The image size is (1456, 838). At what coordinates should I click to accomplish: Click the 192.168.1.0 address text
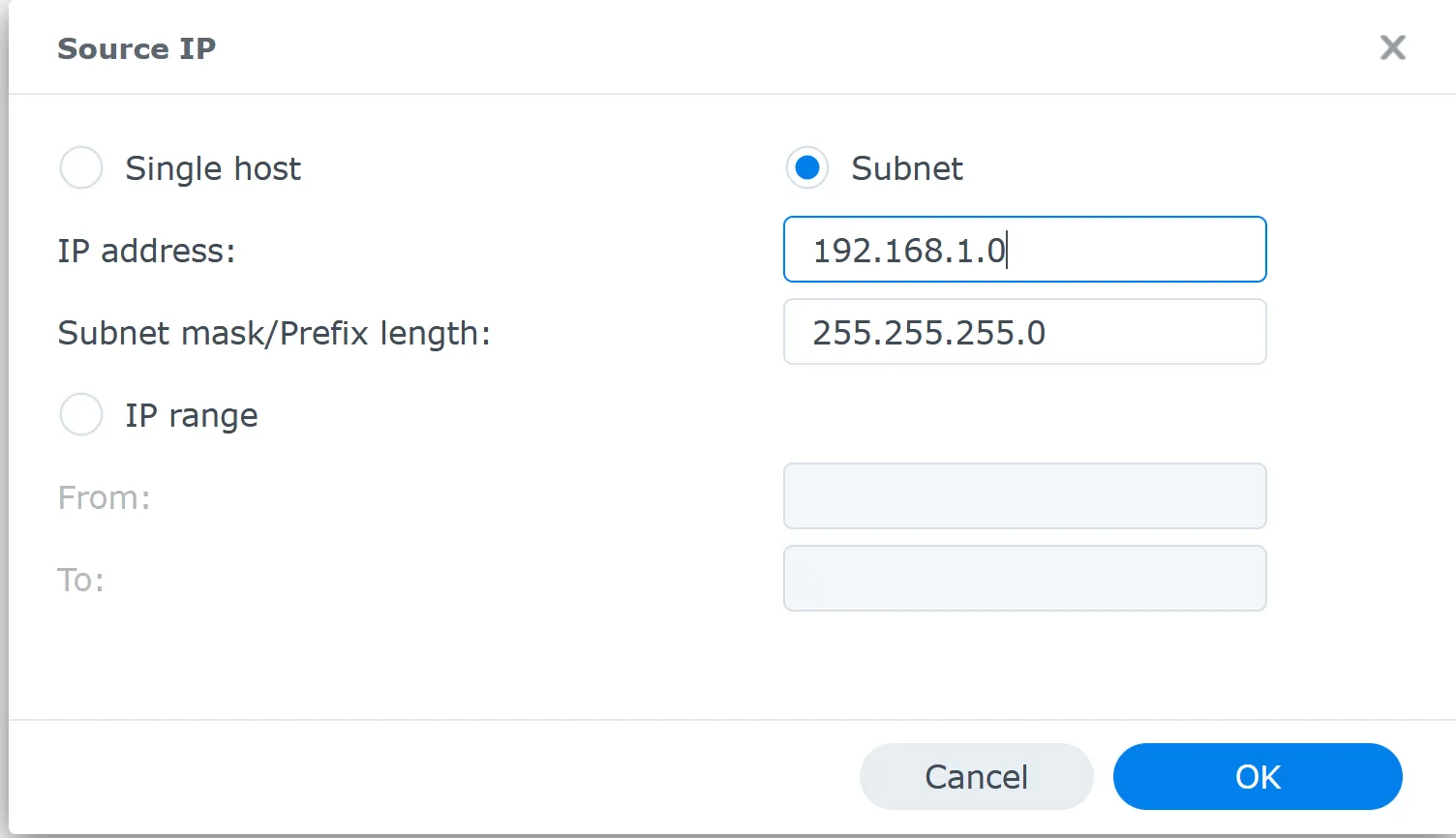tap(909, 251)
